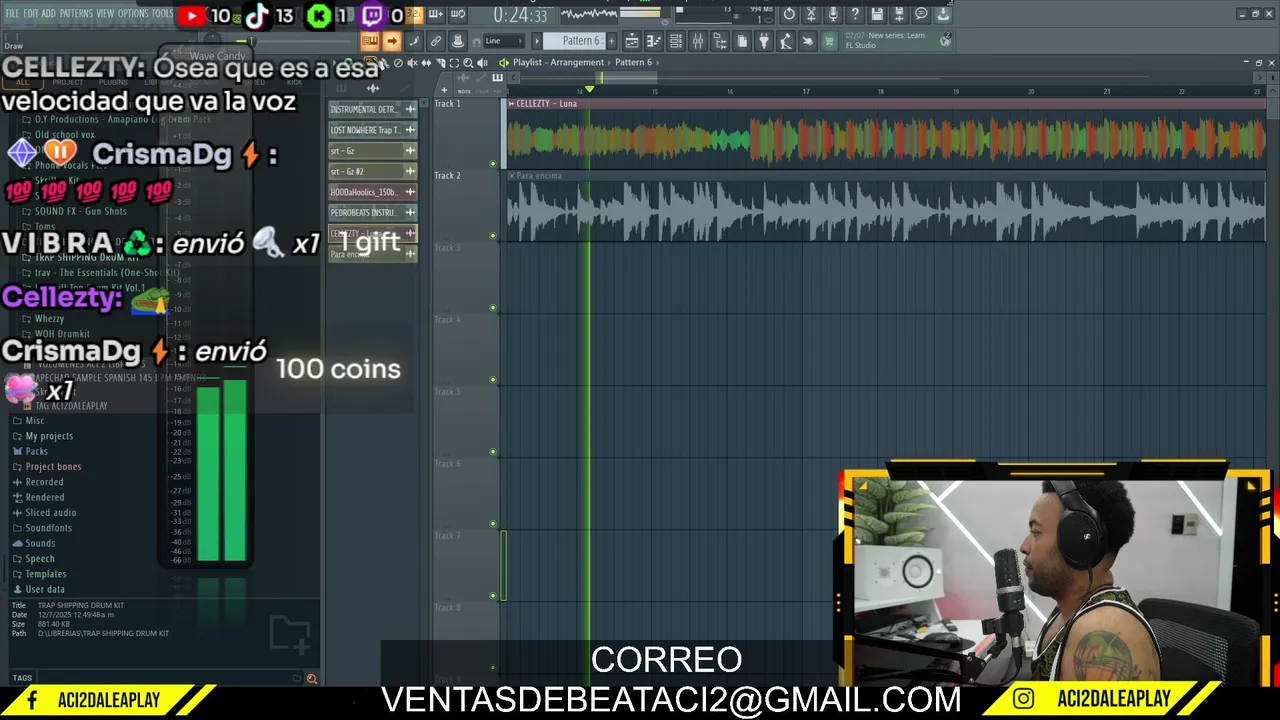Click the export download icon
Image resolution: width=1280 pixels, height=720 pixels.
[x=943, y=15]
